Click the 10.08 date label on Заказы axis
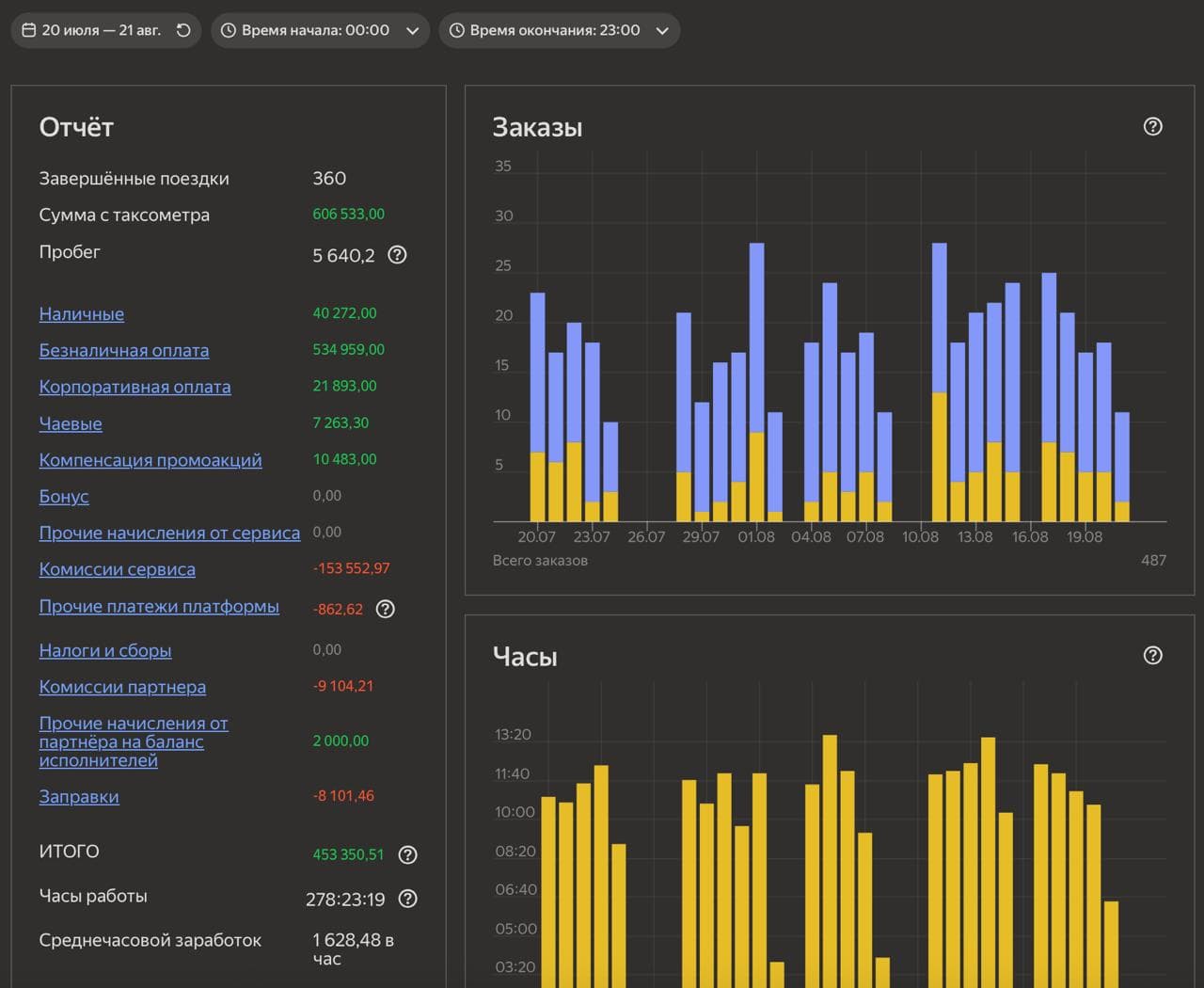 [920, 537]
